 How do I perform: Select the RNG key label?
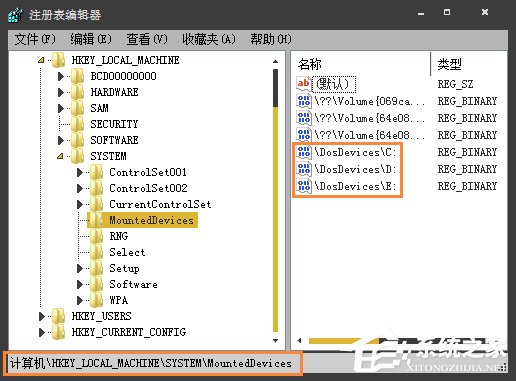[x=119, y=236]
